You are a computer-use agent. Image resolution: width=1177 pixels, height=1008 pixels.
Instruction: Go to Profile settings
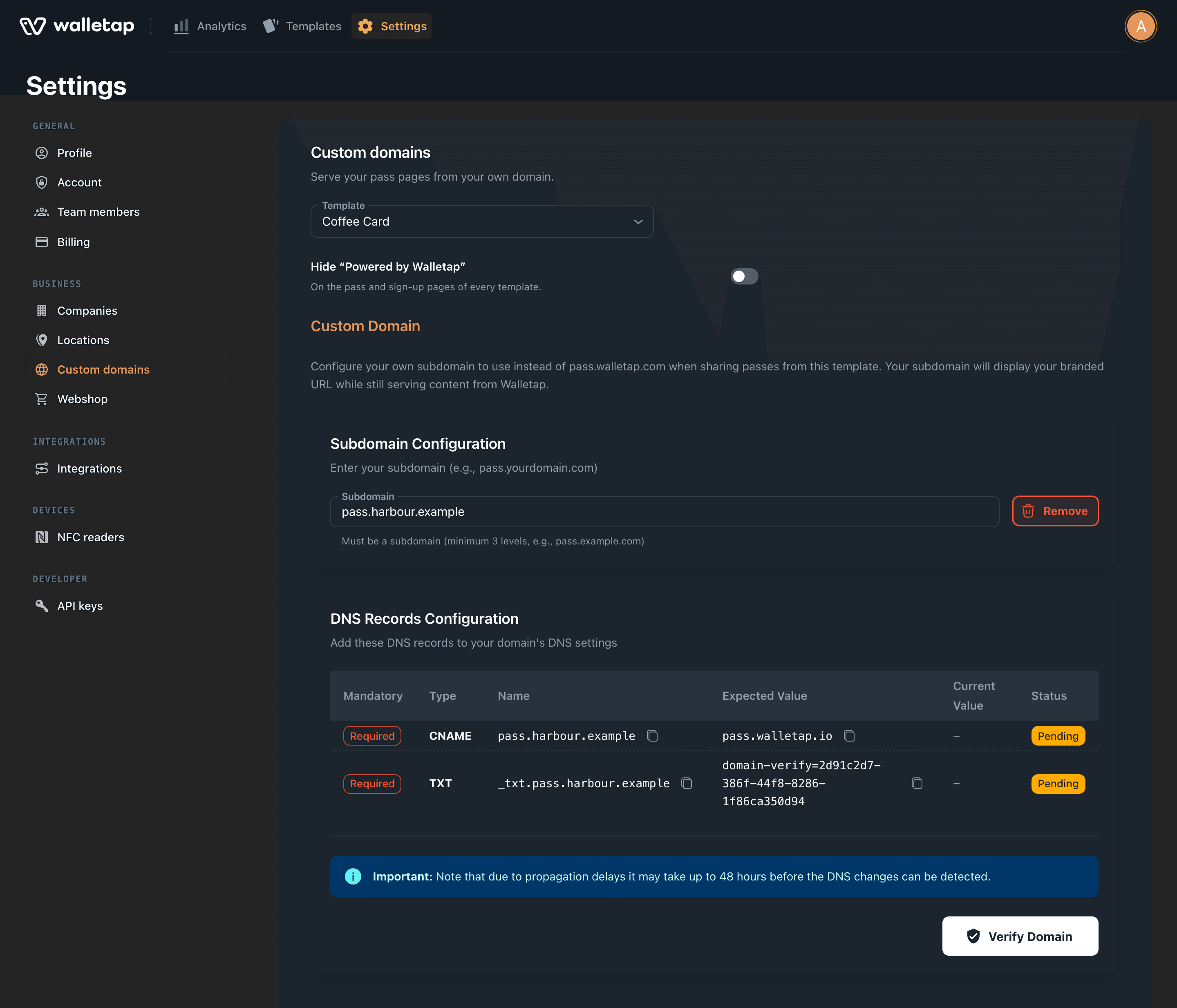(x=130, y=153)
